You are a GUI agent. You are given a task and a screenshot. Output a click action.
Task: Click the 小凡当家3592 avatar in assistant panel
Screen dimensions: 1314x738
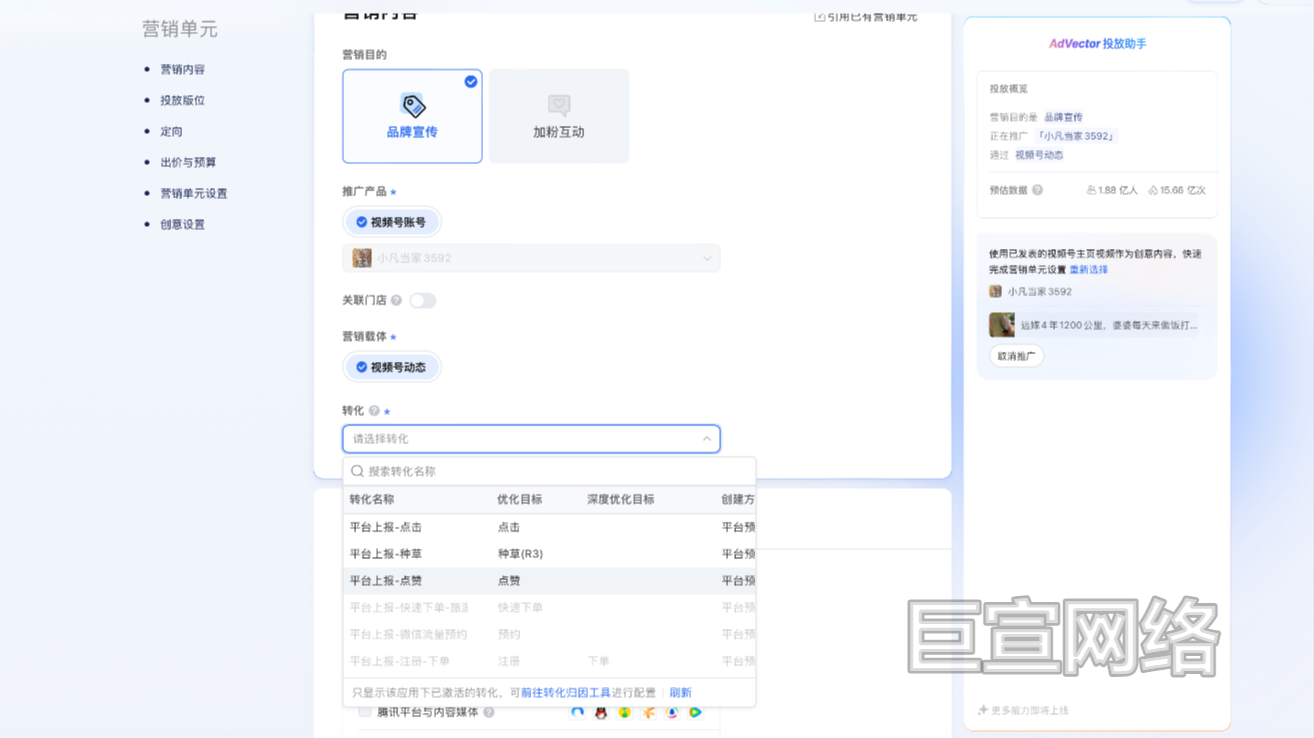point(995,292)
